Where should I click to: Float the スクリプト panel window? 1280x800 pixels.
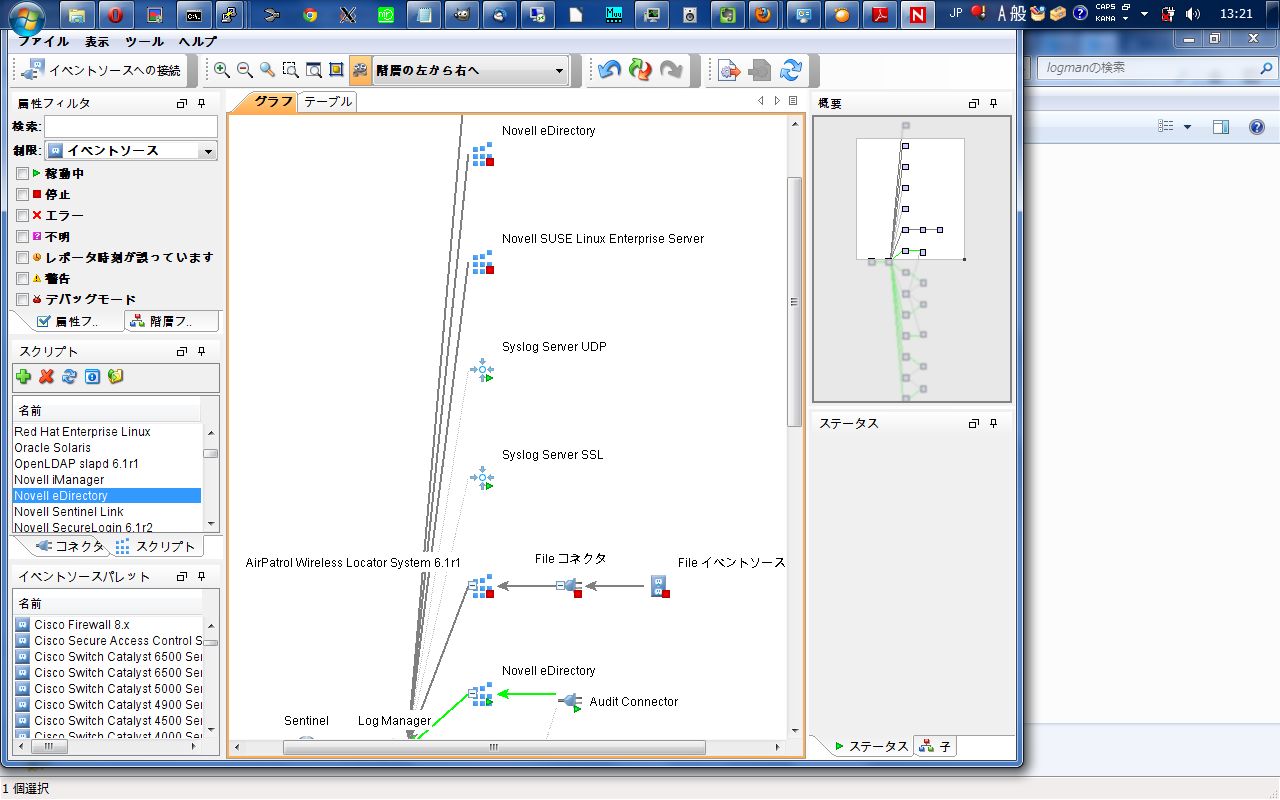click(x=182, y=352)
